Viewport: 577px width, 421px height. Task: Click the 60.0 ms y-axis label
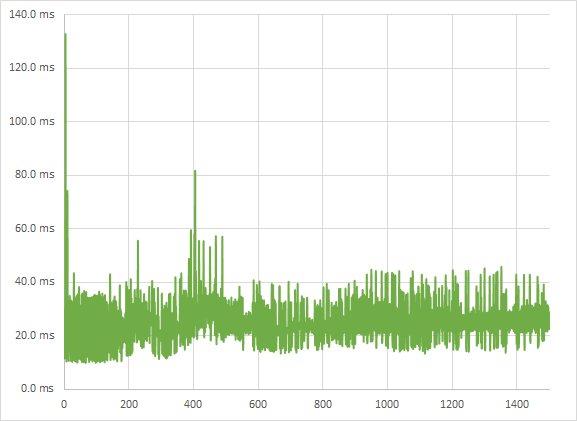point(35,228)
